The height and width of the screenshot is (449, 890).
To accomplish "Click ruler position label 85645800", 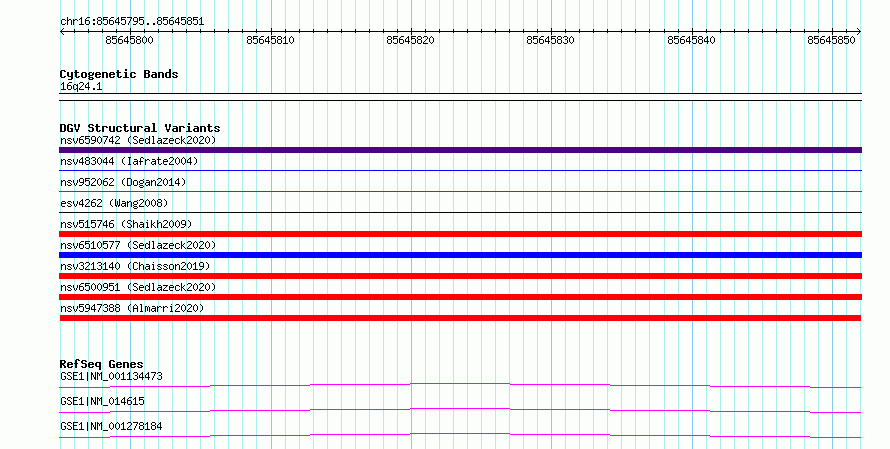I will (x=129, y=40).
